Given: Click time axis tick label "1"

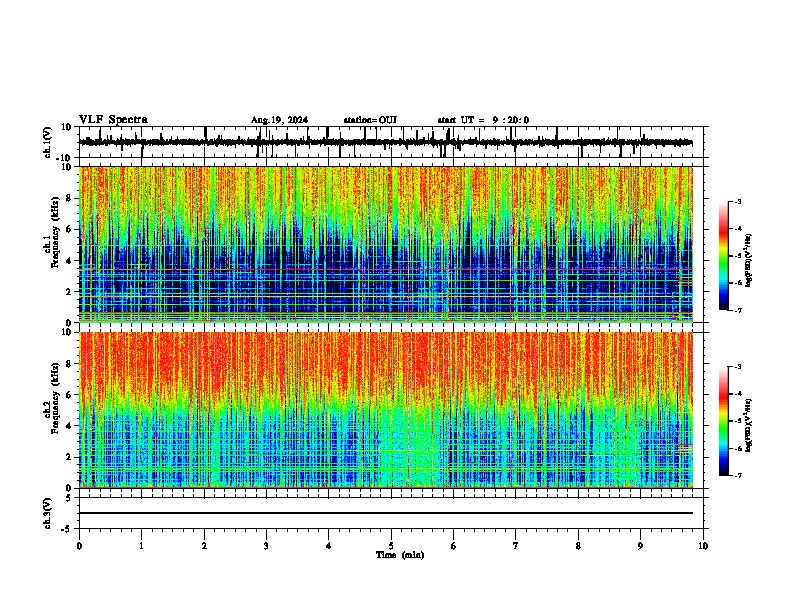Looking at the screenshot, I should 141,546.
